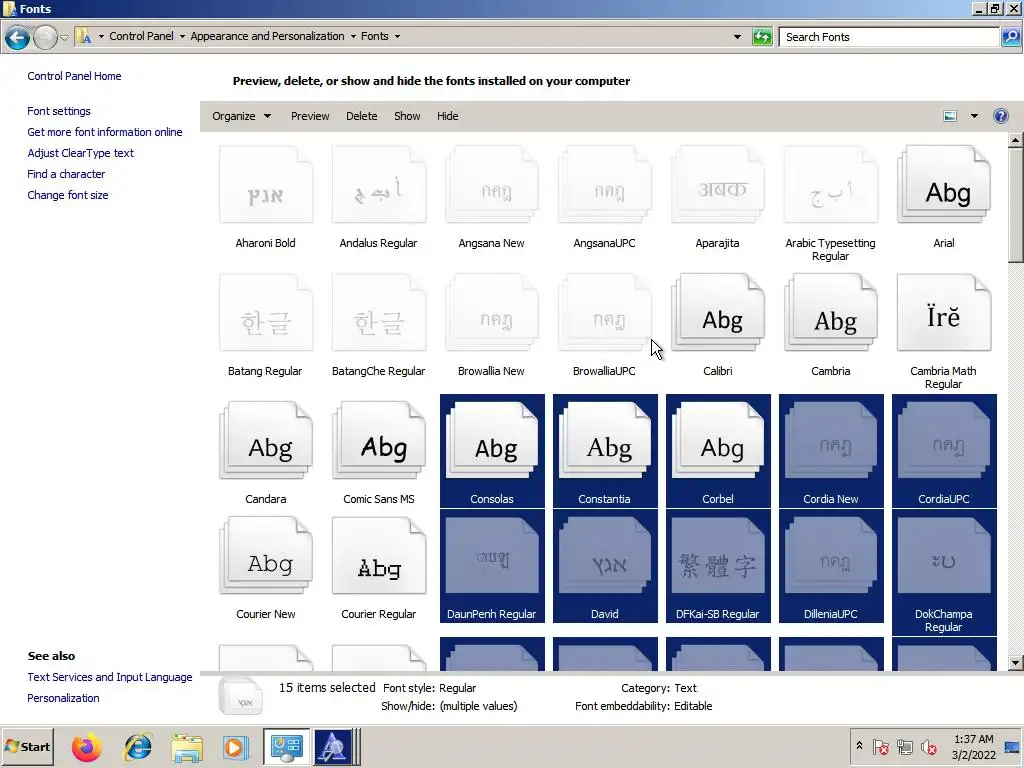The height and width of the screenshot is (768, 1024).
Task: Select the Aharoni Bold font icon
Action: 266,185
